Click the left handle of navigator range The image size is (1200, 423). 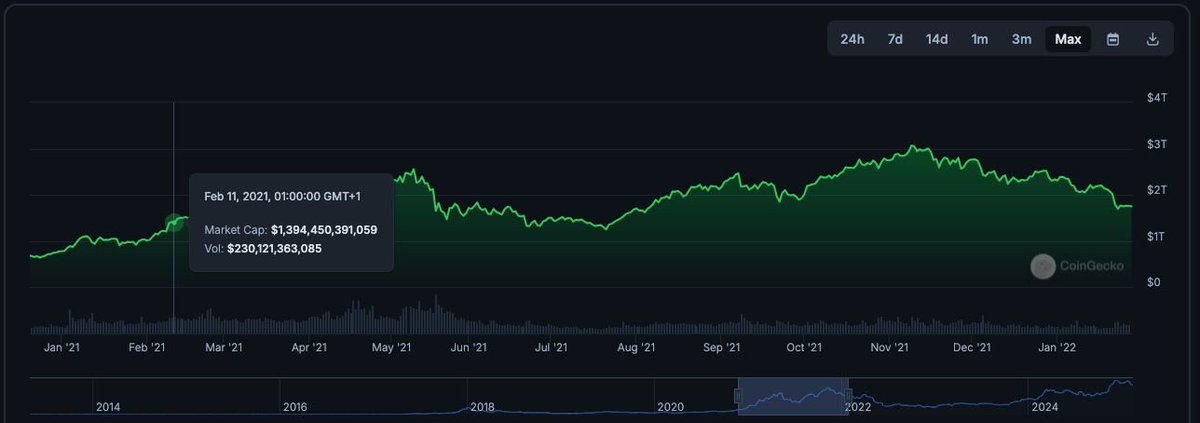point(739,396)
